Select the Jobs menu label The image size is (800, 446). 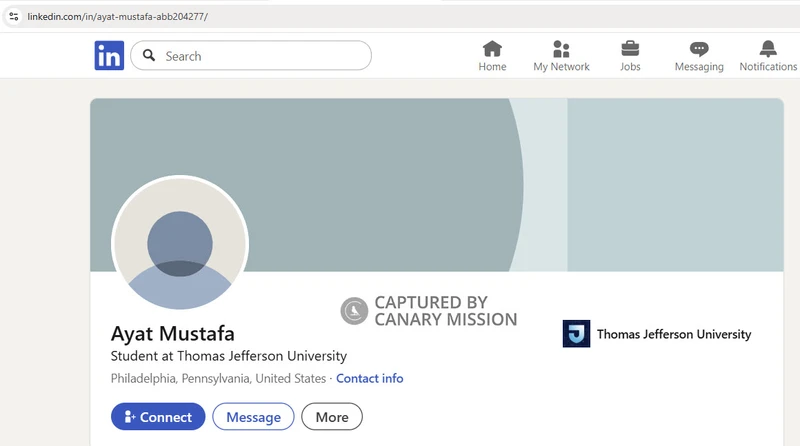pos(630,66)
